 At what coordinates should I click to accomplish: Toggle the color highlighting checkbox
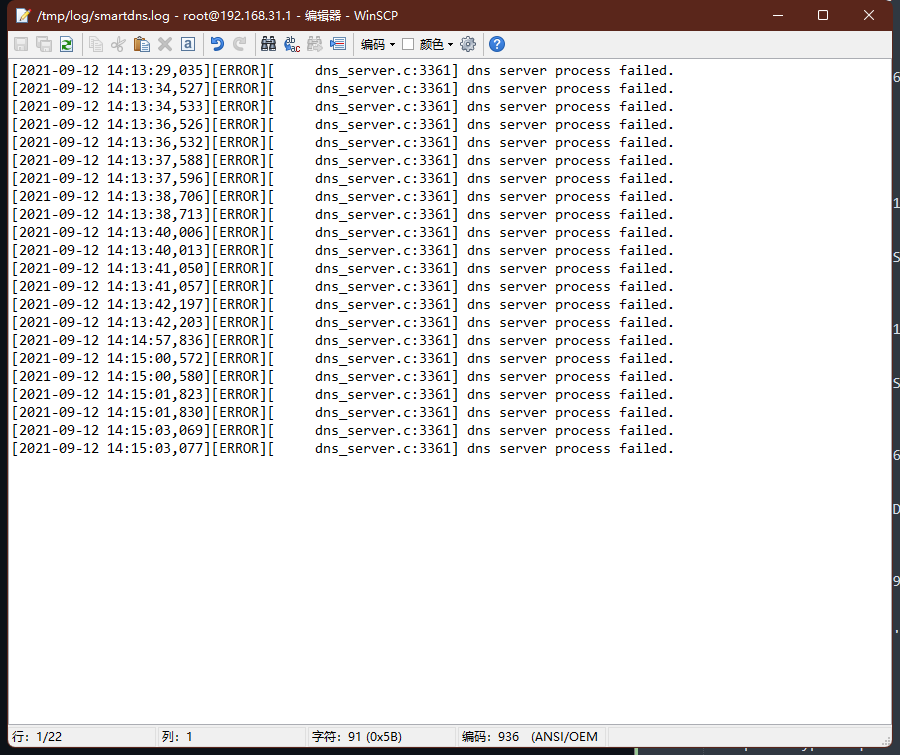(x=409, y=44)
